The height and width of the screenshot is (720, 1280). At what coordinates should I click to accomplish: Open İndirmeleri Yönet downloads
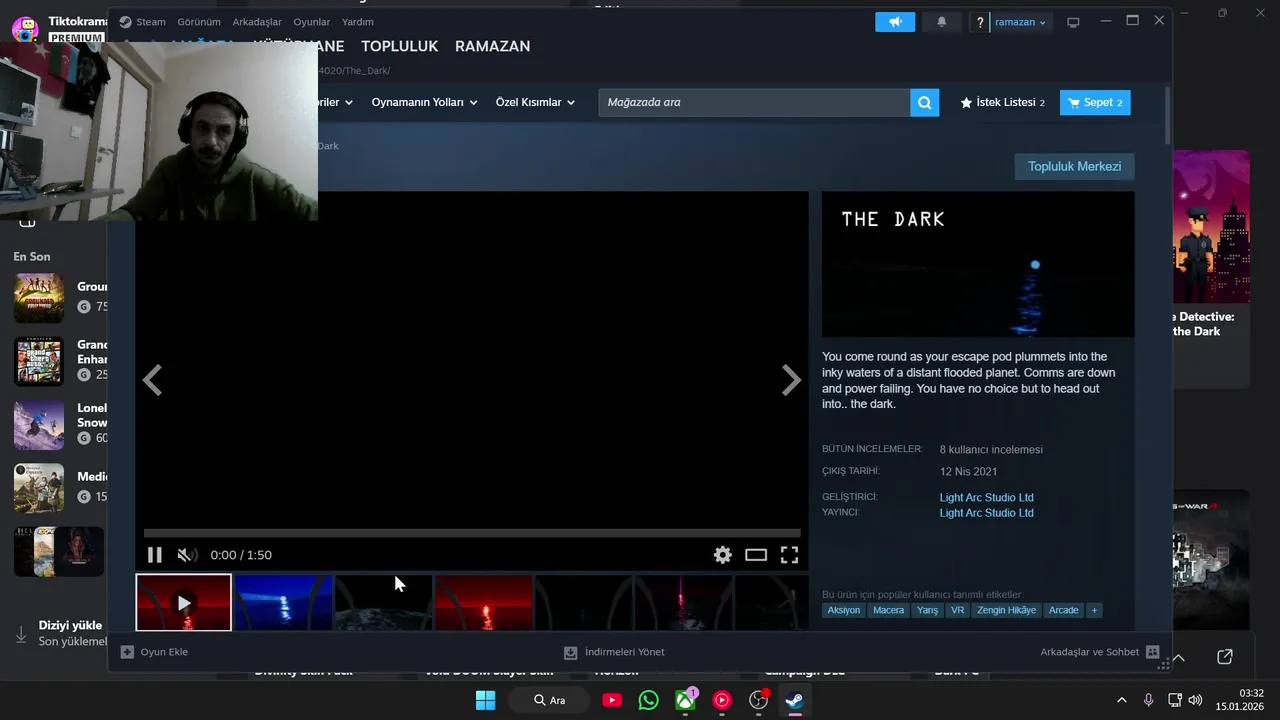point(614,652)
